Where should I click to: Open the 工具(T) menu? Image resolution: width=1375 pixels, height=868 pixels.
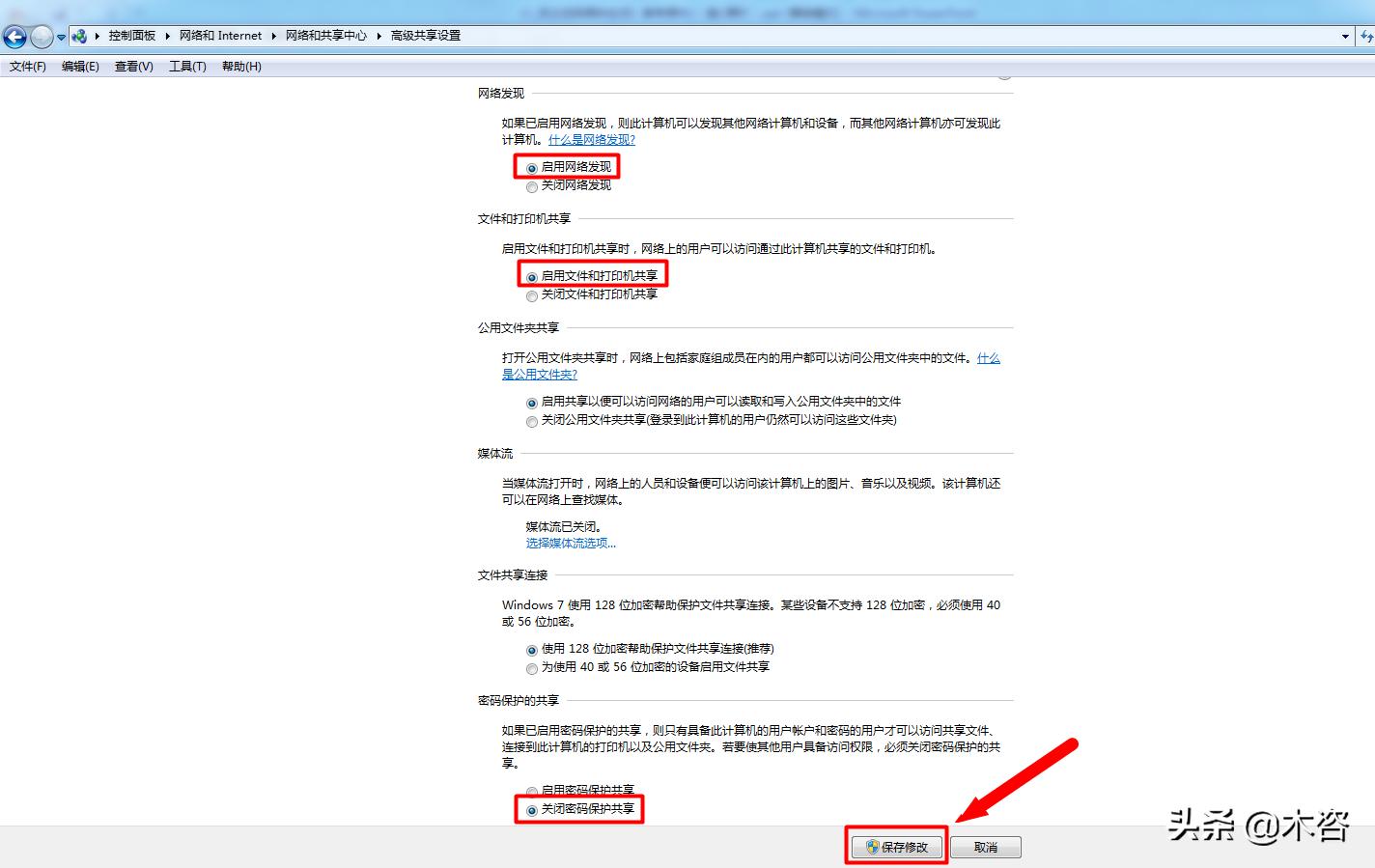pyautogui.click(x=187, y=66)
